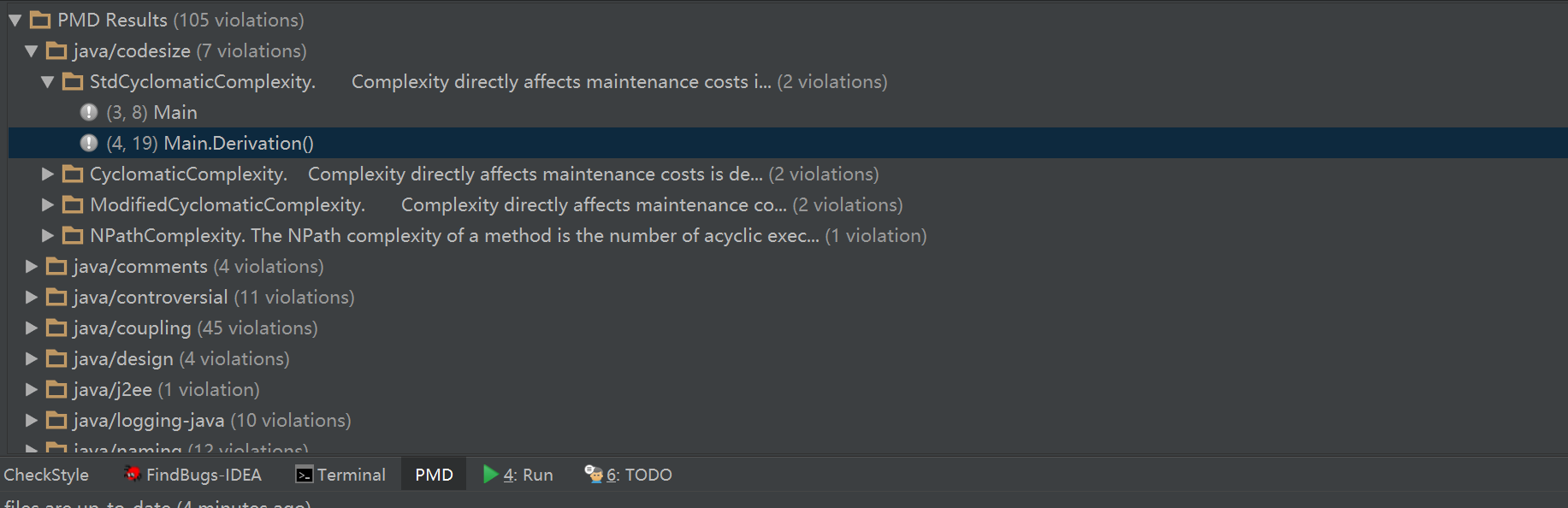The image size is (1568, 508).
Task: Click the StdCyclomaticComplexity folder icon
Action: click(x=73, y=81)
